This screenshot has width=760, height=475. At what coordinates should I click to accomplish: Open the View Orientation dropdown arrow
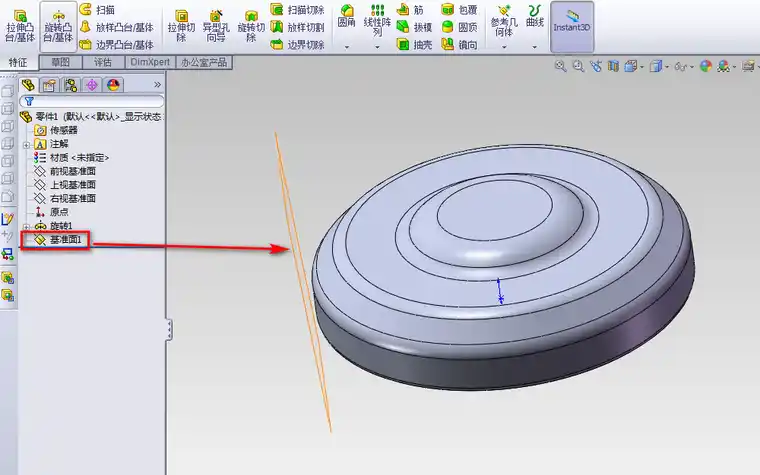pyautogui.click(x=642, y=67)
